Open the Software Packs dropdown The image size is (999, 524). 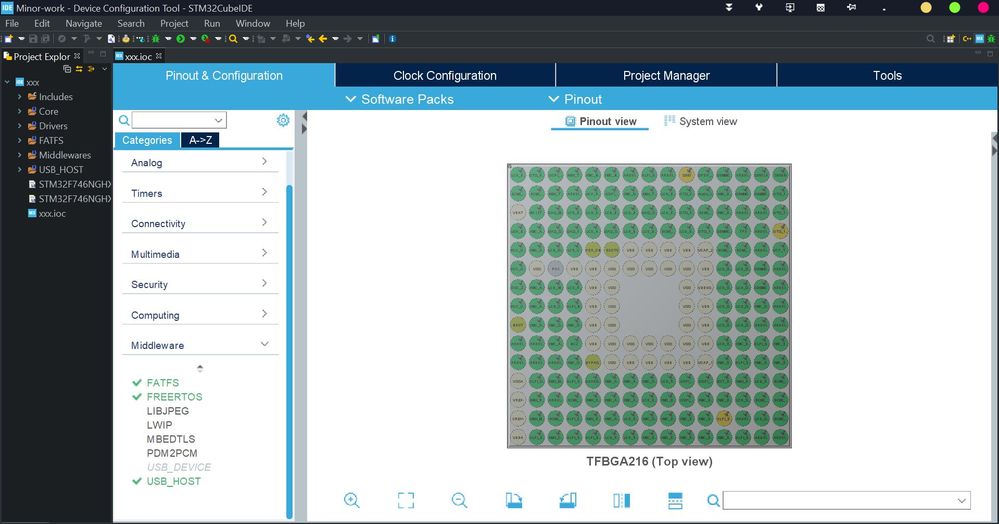click(x=399, y=99)
